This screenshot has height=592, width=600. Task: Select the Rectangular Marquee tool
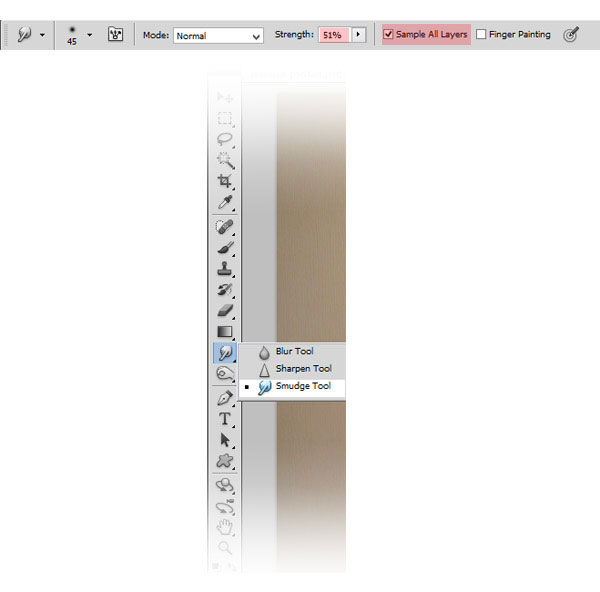[x=225, y=119]
